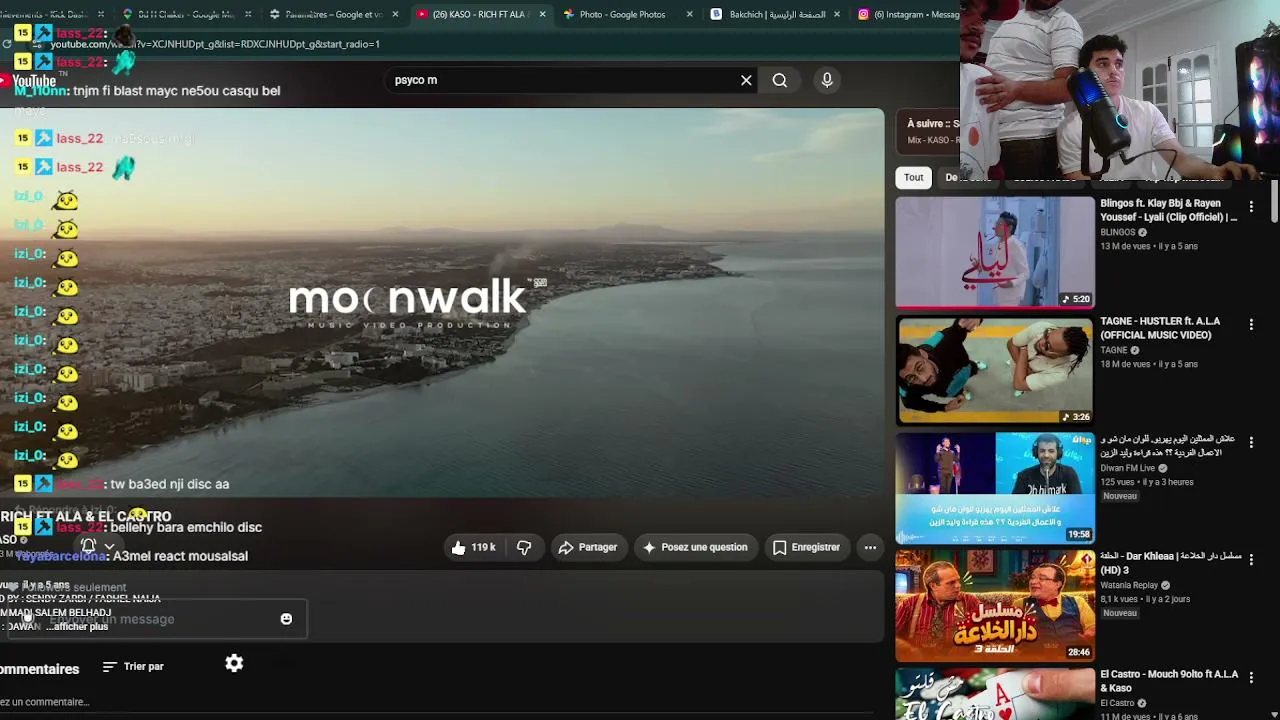Close the Paramètres Google tab

coord(395,14)
